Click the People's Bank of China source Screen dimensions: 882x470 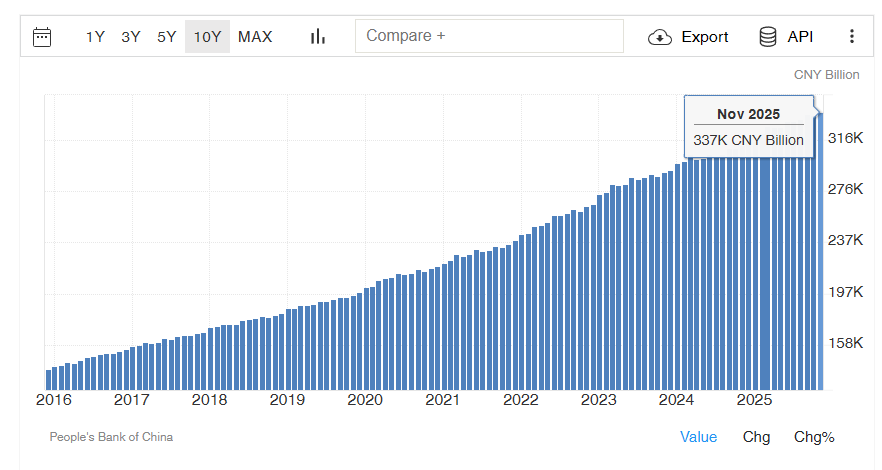111,437
